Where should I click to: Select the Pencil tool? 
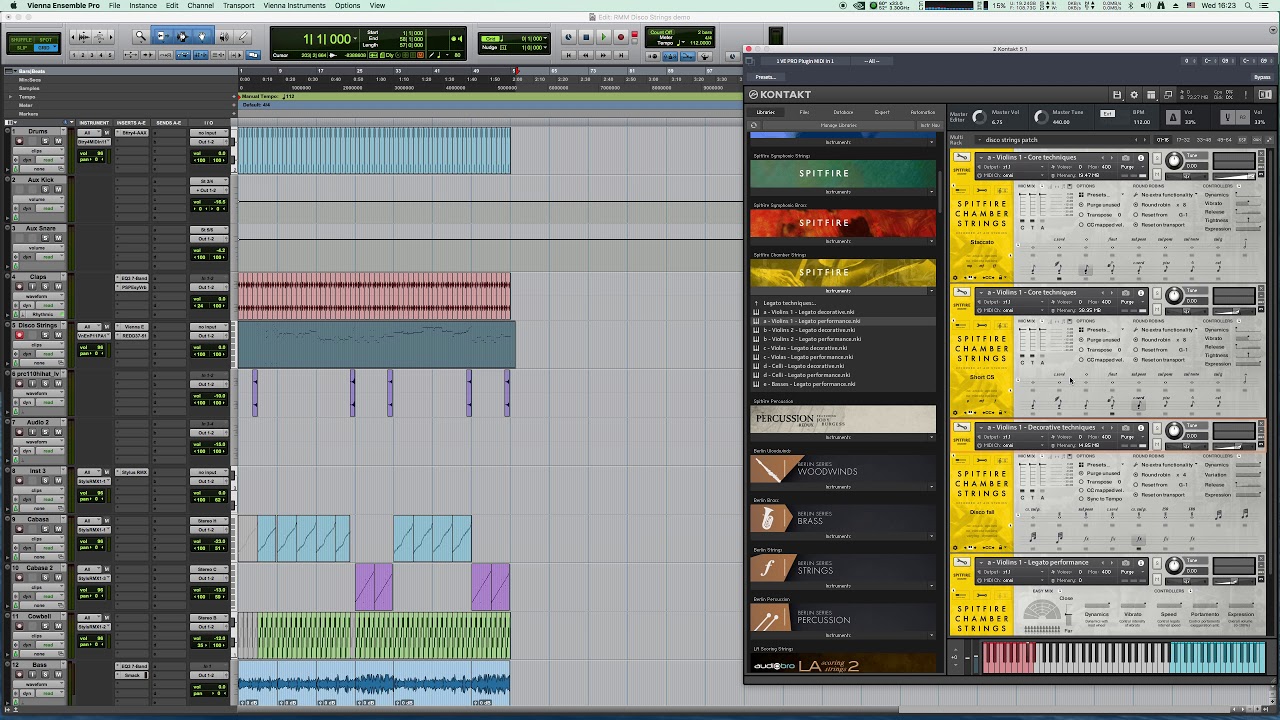point(243,37)
